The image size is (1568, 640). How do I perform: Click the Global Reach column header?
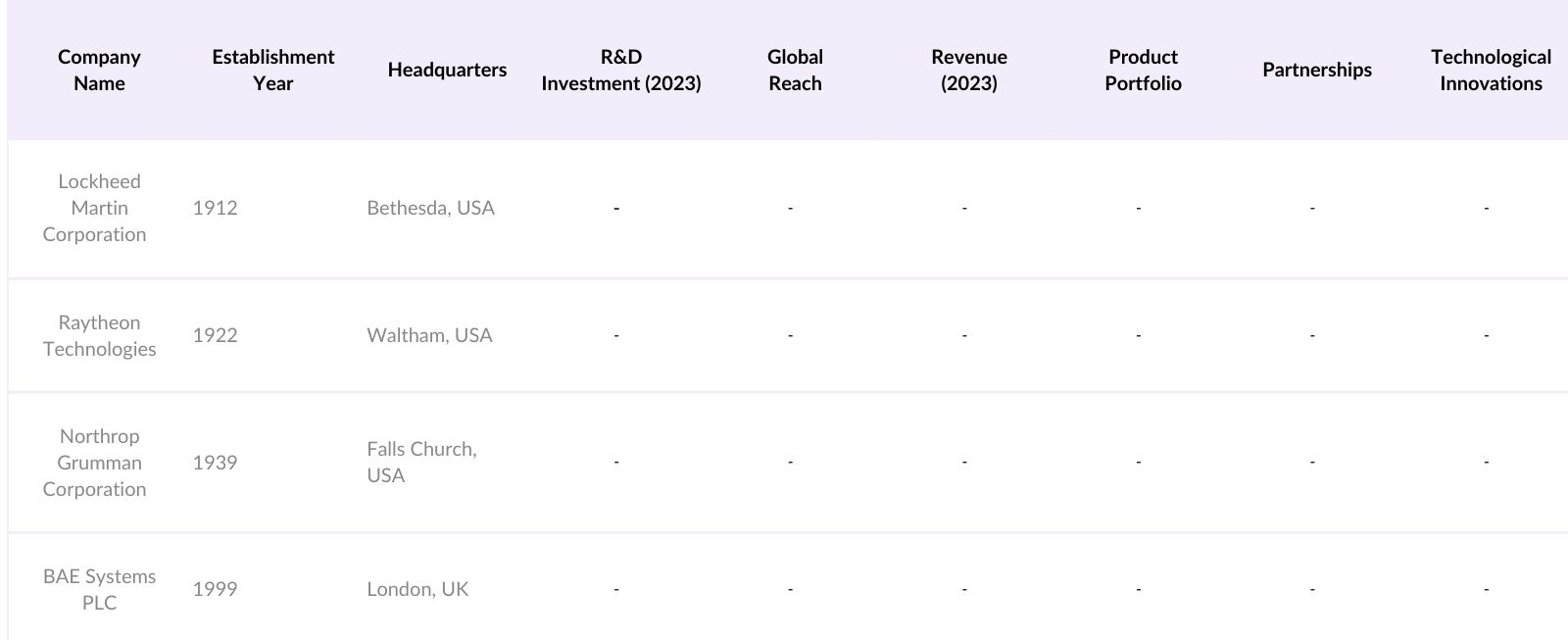(x=795, y=70)
